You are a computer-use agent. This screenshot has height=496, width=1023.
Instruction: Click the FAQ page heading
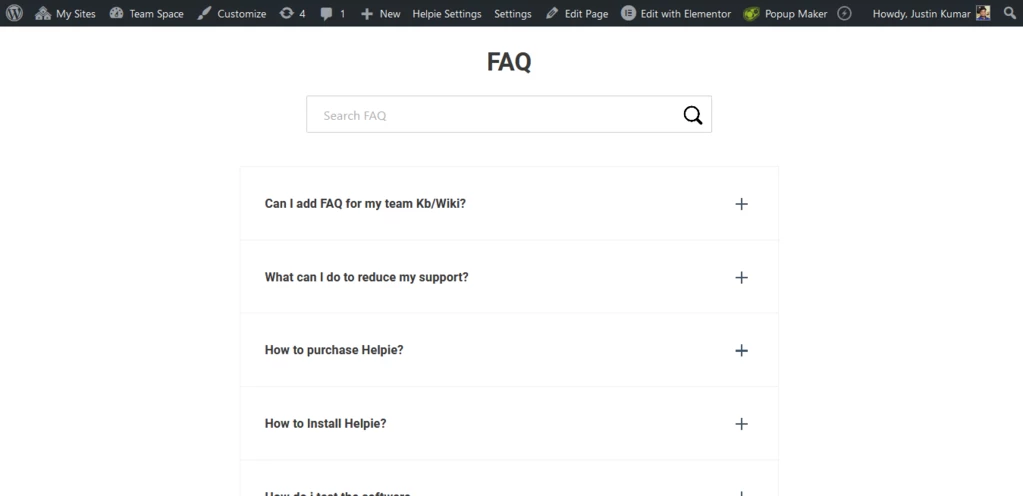pos(509,62)
